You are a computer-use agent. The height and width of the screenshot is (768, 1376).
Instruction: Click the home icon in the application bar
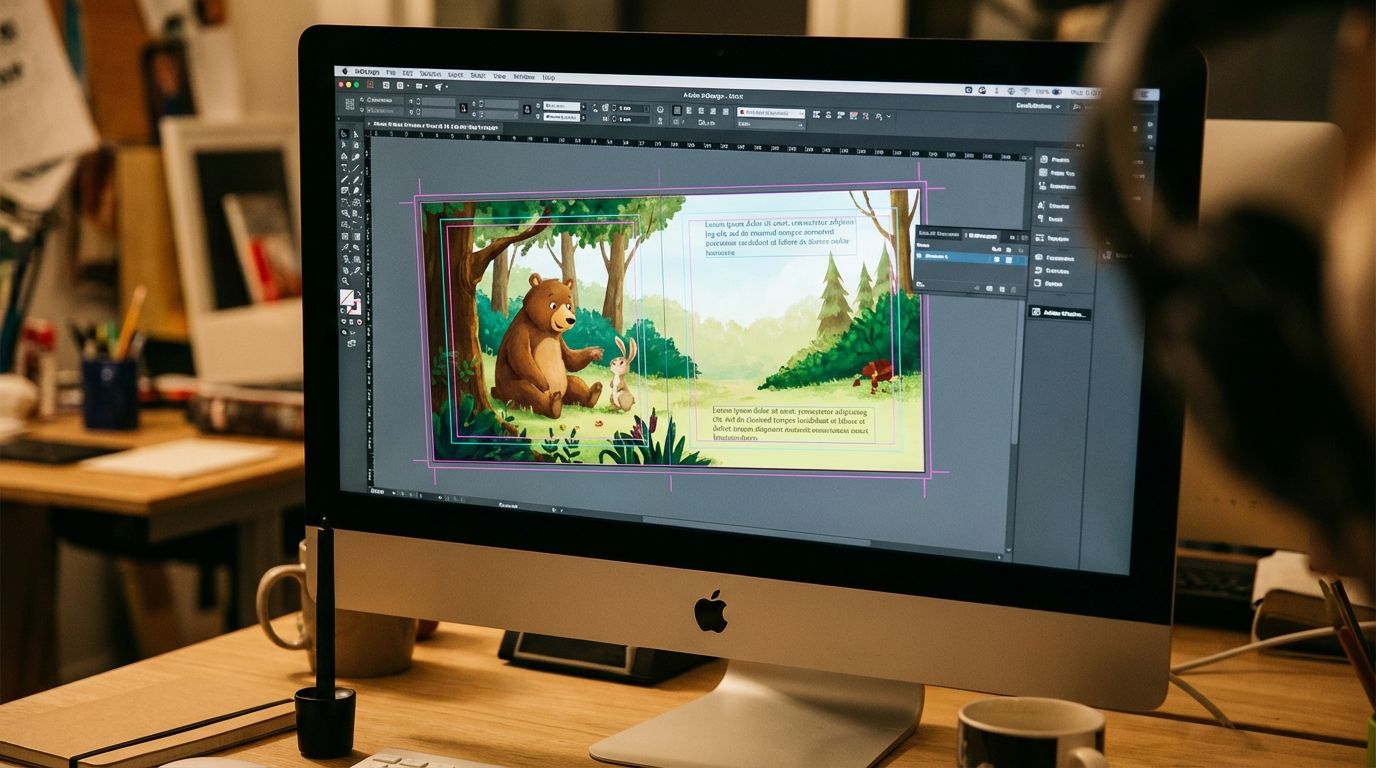click(x=370, y=85)
